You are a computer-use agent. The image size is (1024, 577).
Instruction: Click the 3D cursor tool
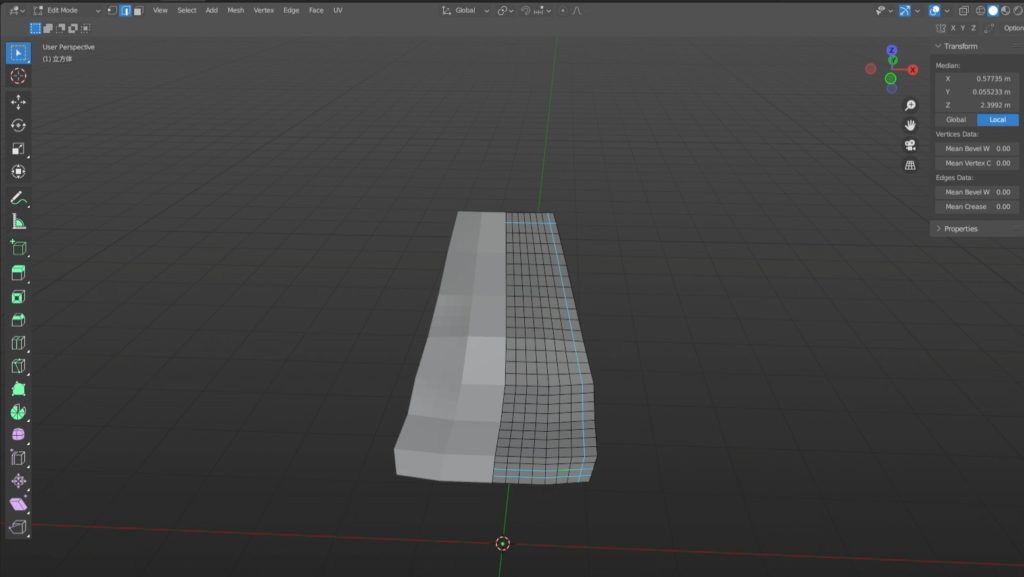18,76
